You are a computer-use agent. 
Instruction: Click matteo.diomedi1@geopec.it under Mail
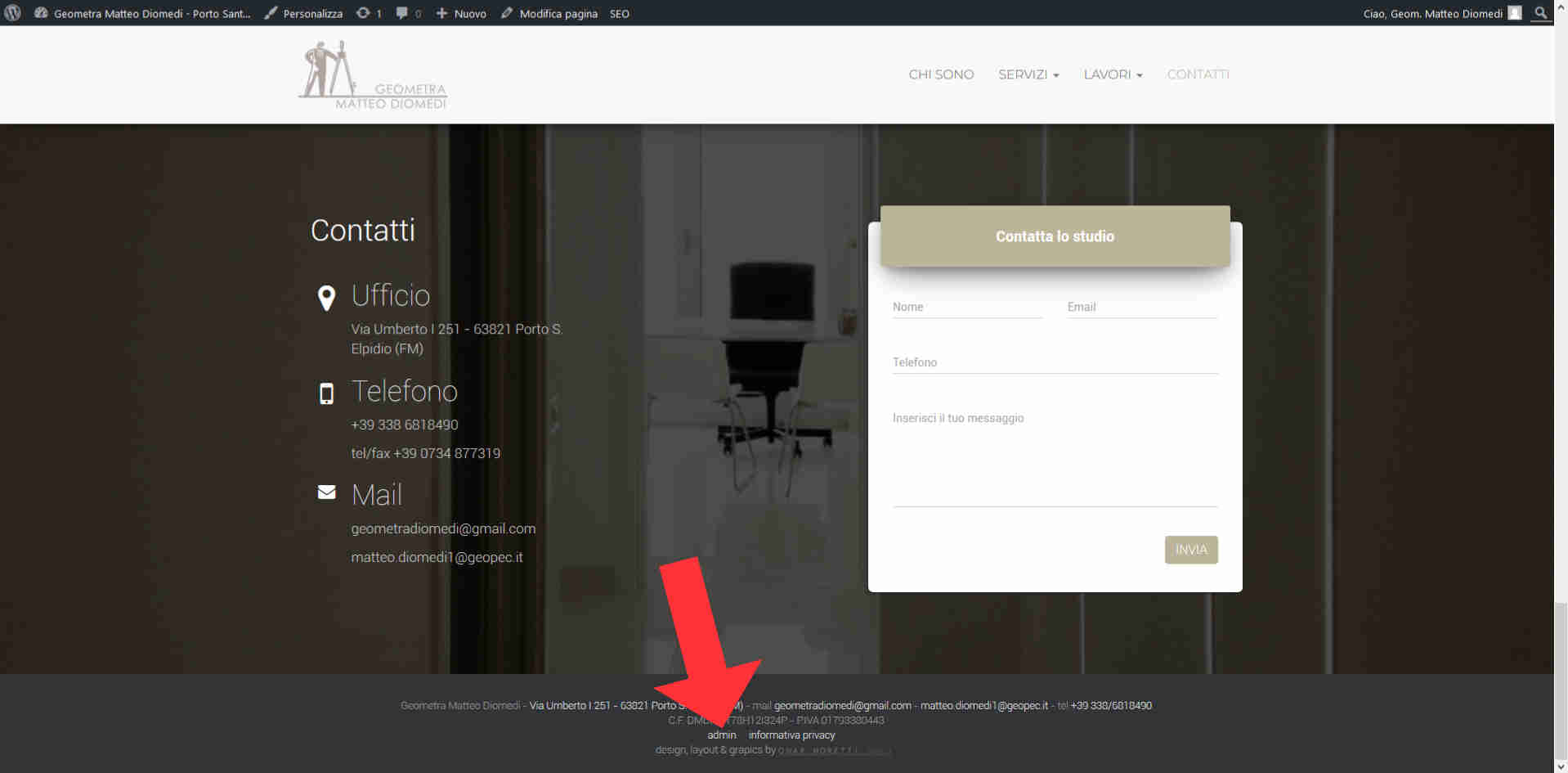437,557
